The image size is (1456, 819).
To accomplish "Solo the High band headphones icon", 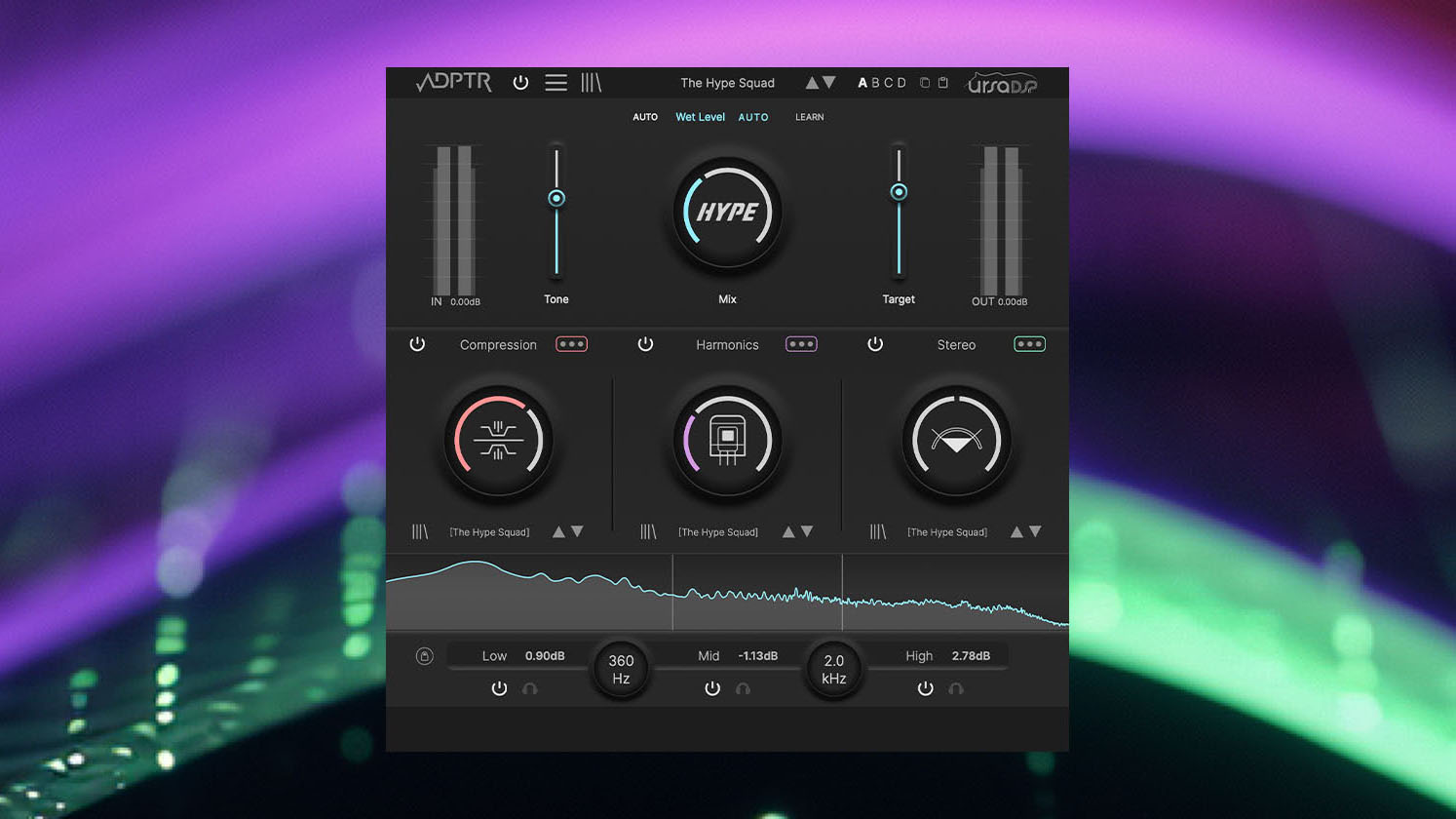I will (956, 688).
